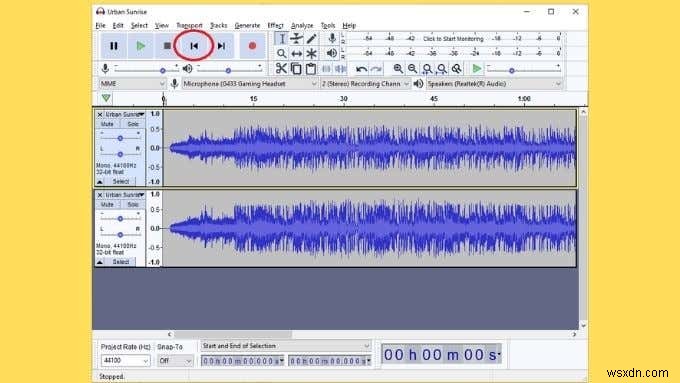Click the Pause transport button
Viewport: 680px width, 383px height.
(114, 46)
